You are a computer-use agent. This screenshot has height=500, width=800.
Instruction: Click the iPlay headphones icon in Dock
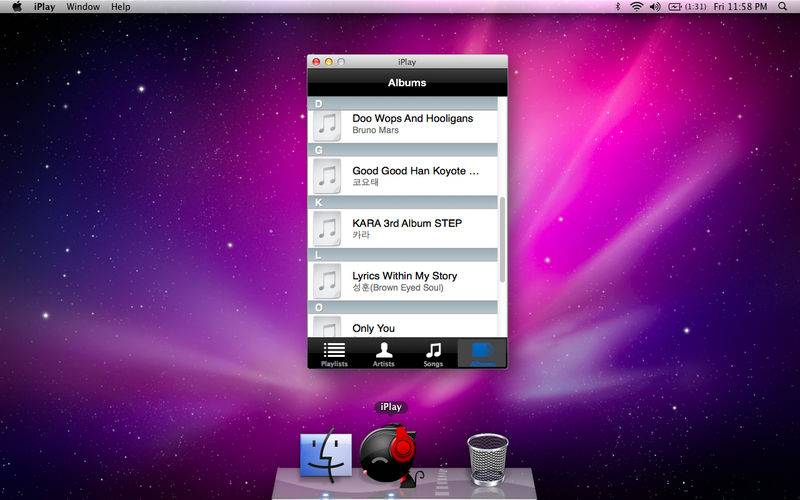tap(391, 454)
